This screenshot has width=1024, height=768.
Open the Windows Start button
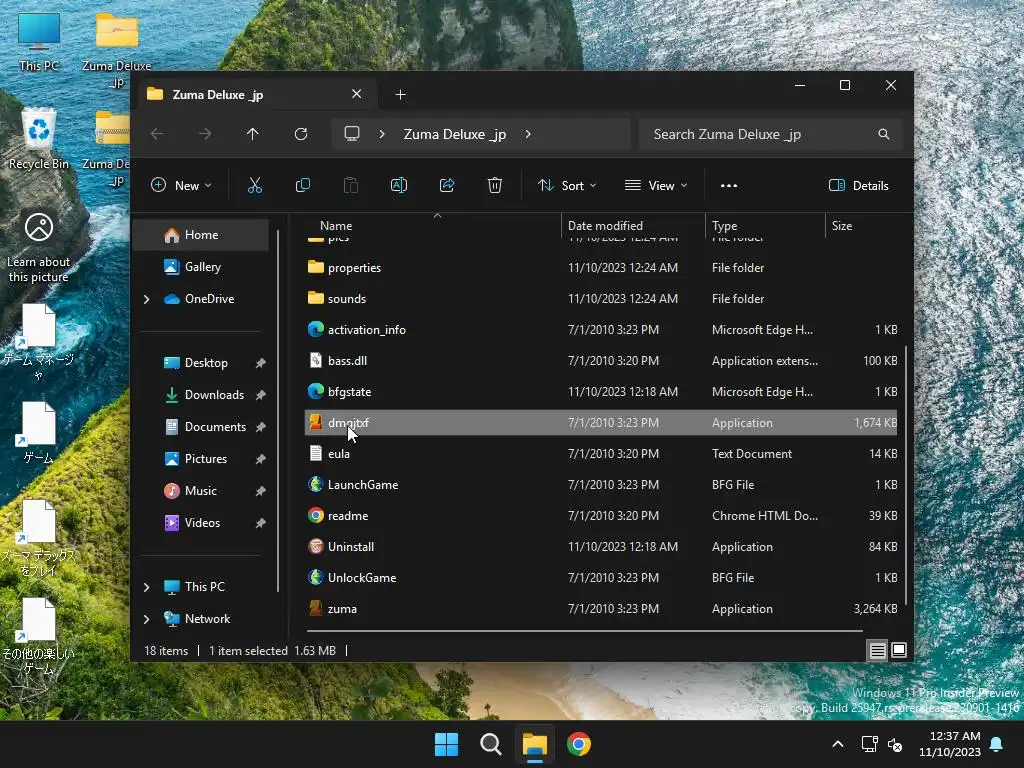click(447, 744)
